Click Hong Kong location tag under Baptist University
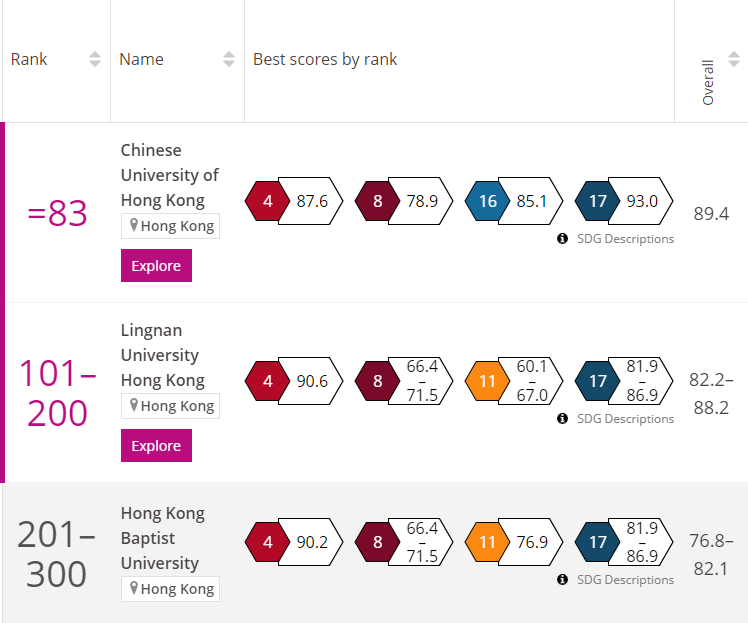748x623 pixels. tap(170, 589)
